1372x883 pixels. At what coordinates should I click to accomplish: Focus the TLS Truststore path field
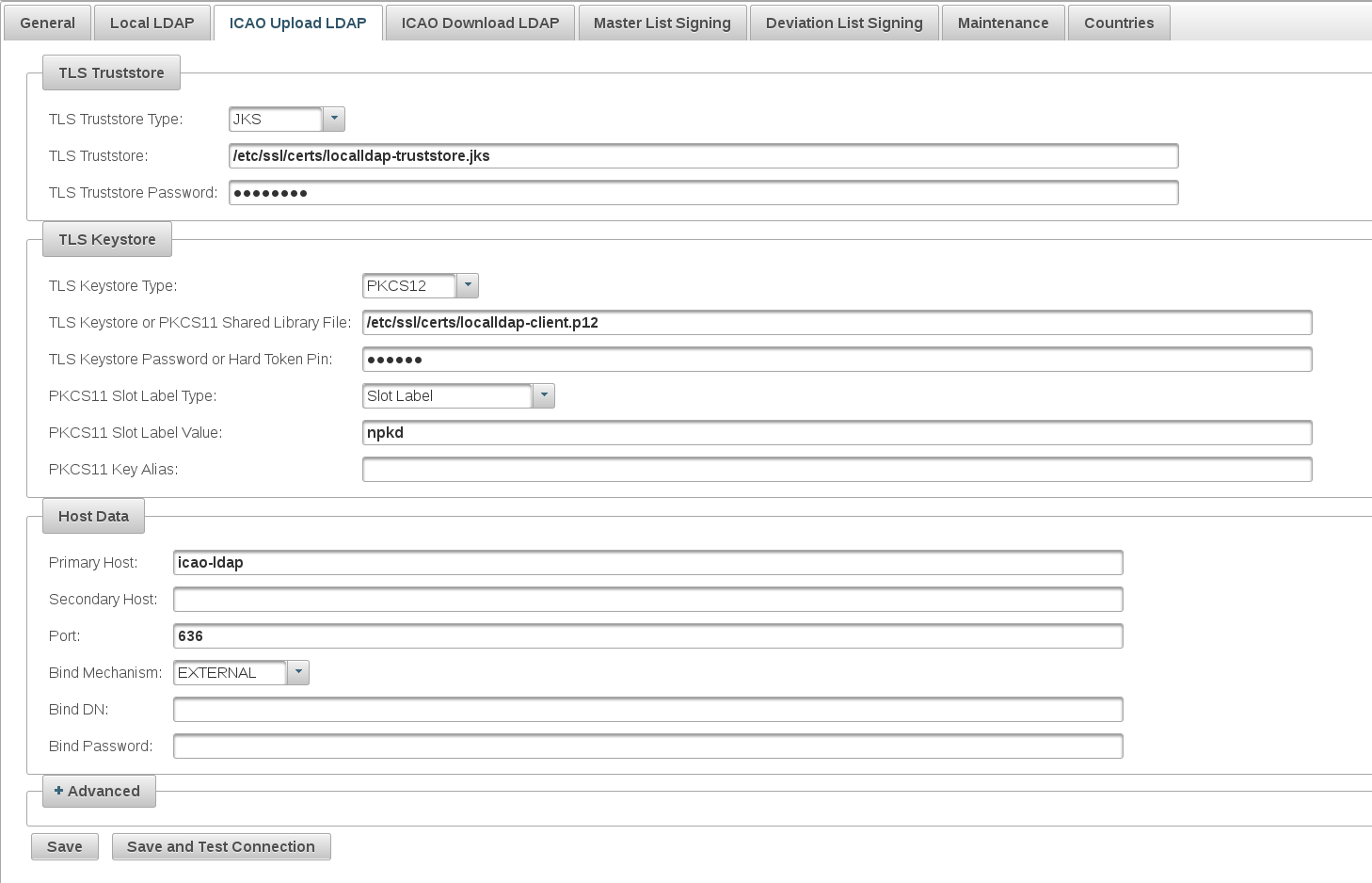coord(703,156)
